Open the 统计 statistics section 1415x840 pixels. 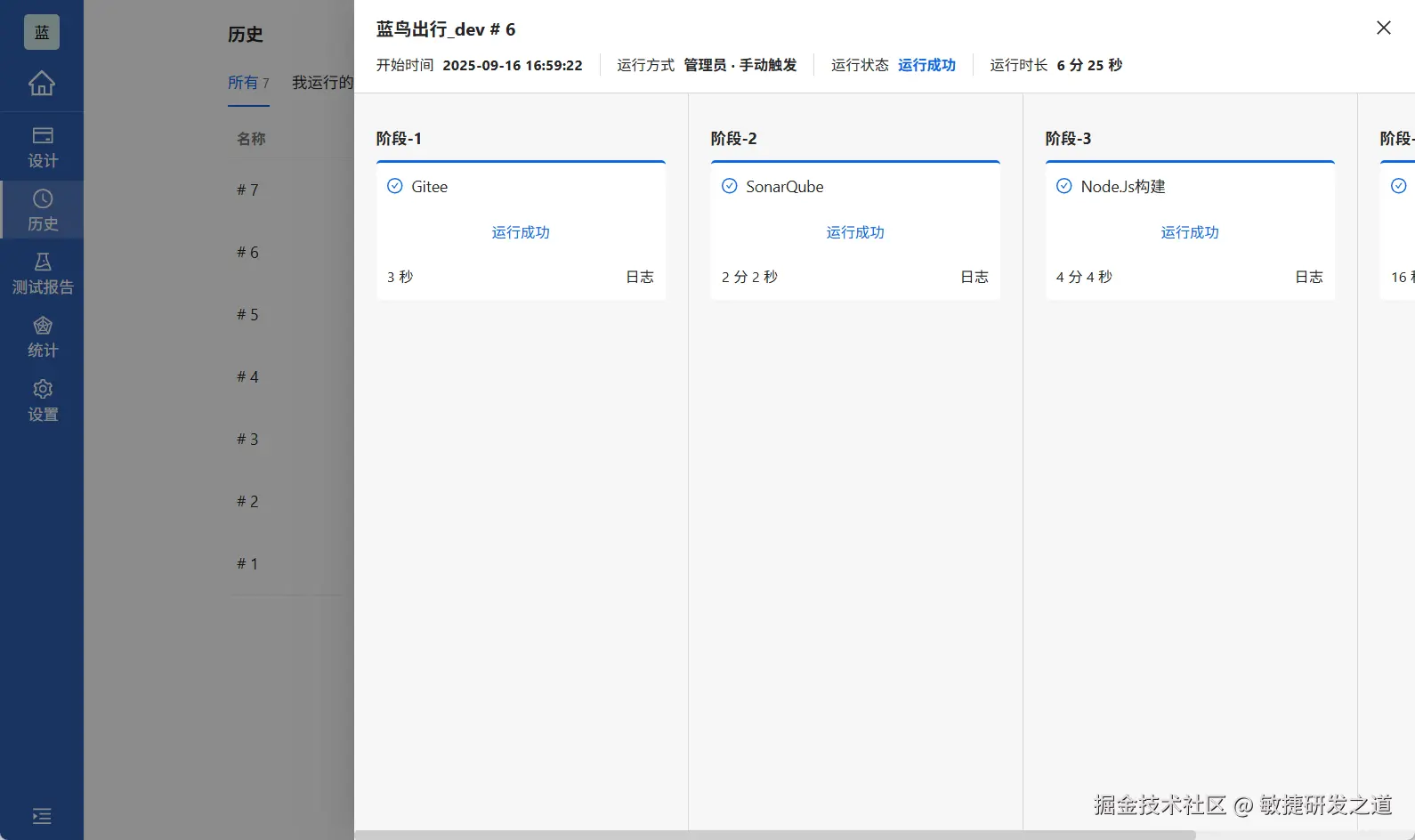42,337
